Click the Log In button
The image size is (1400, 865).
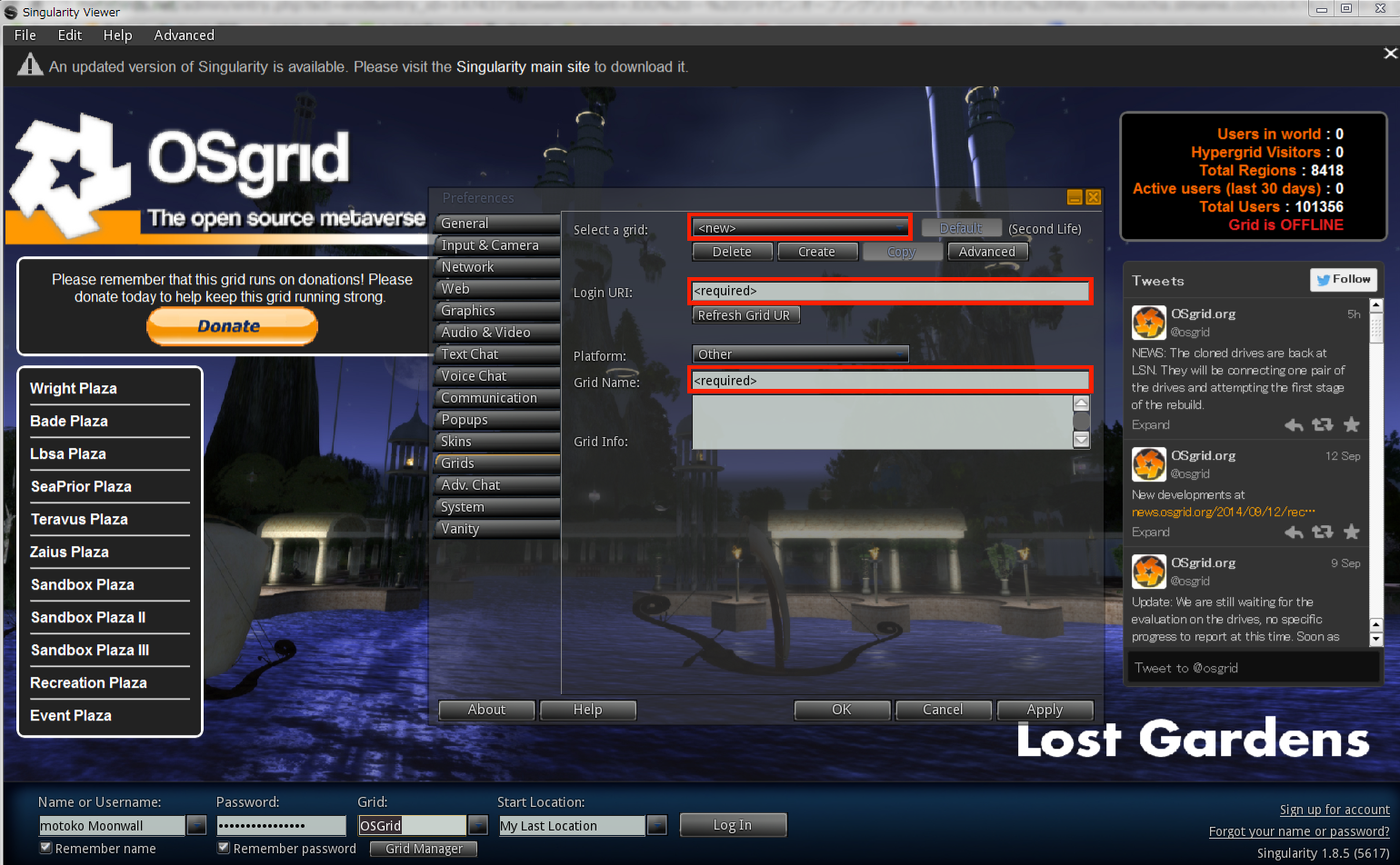[733, 825]
